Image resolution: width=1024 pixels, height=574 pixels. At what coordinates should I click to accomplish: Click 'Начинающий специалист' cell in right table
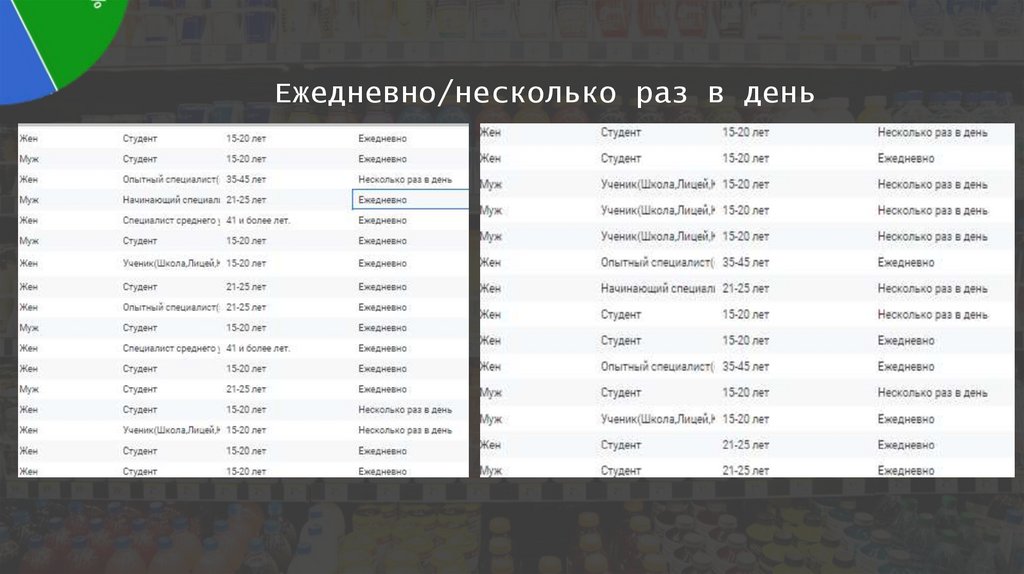click(x=658, y=289)
